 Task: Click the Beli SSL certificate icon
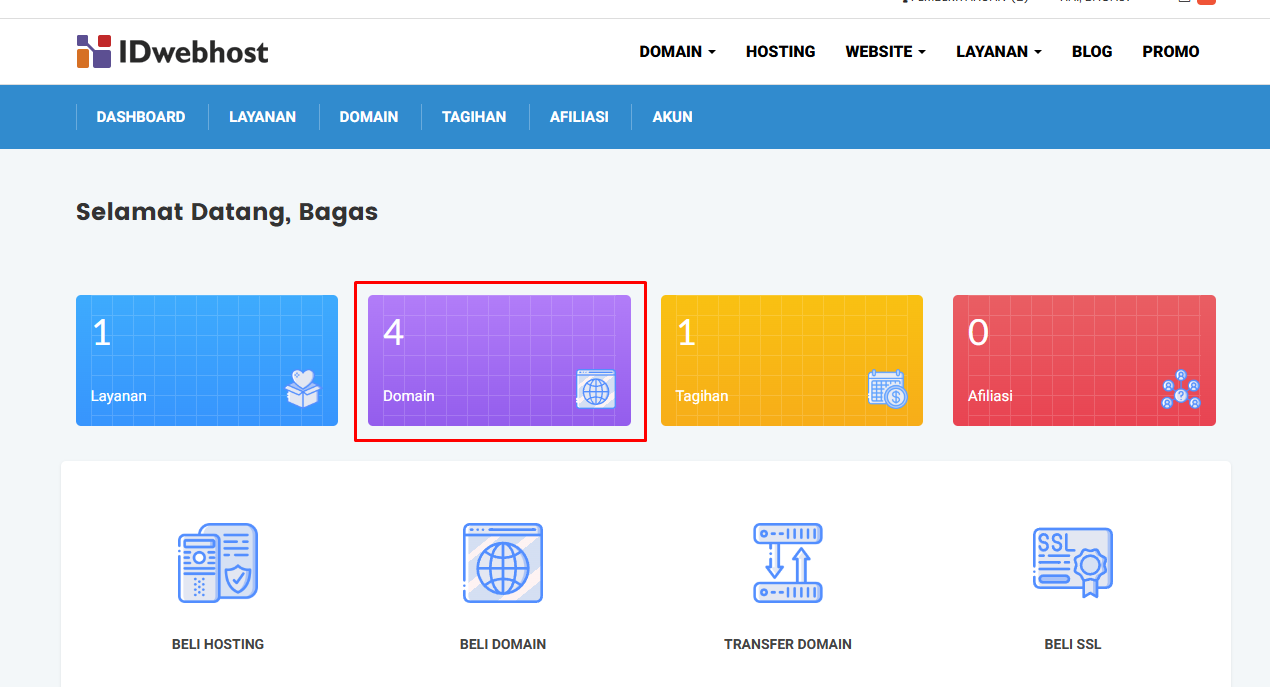(1073, 563)
